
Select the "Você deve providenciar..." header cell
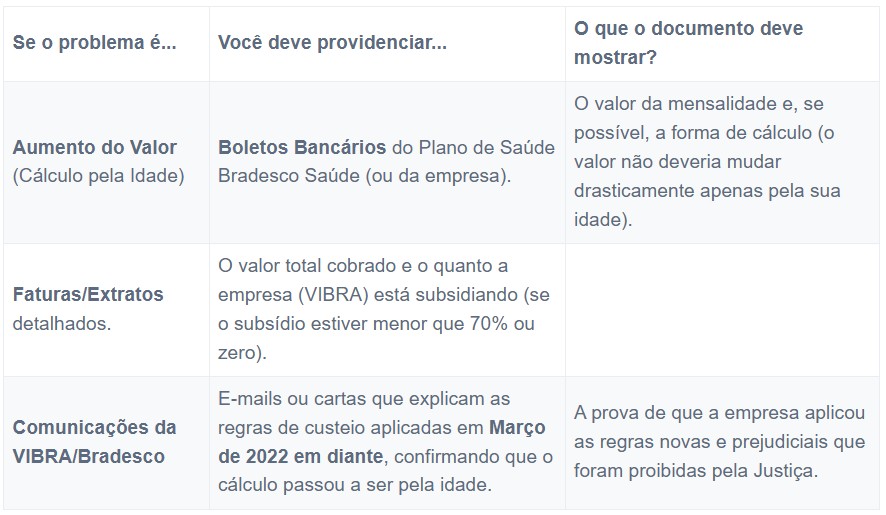coord(332,44)
